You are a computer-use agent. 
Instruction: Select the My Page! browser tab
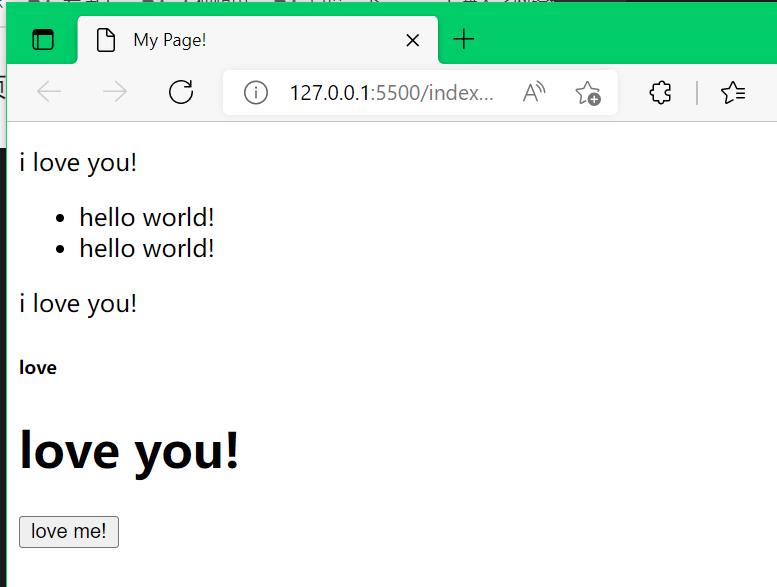pyautogui.click(x=258, y=40)
